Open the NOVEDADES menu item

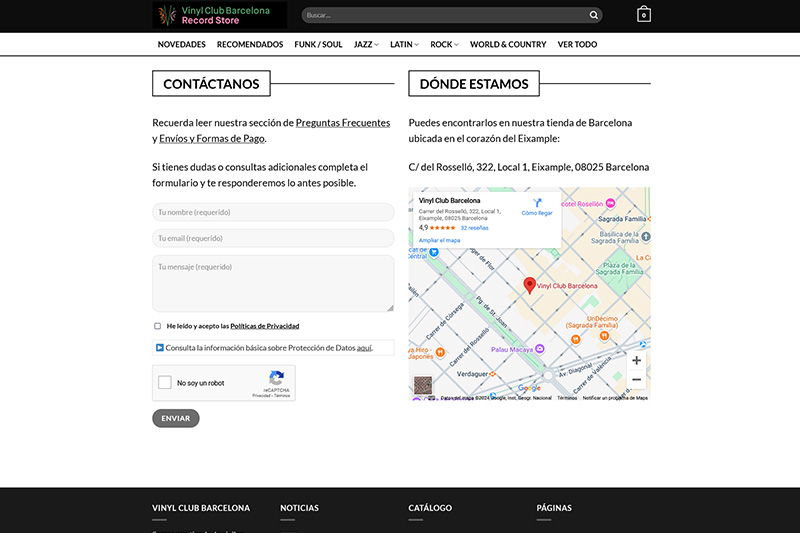(181, 44)
